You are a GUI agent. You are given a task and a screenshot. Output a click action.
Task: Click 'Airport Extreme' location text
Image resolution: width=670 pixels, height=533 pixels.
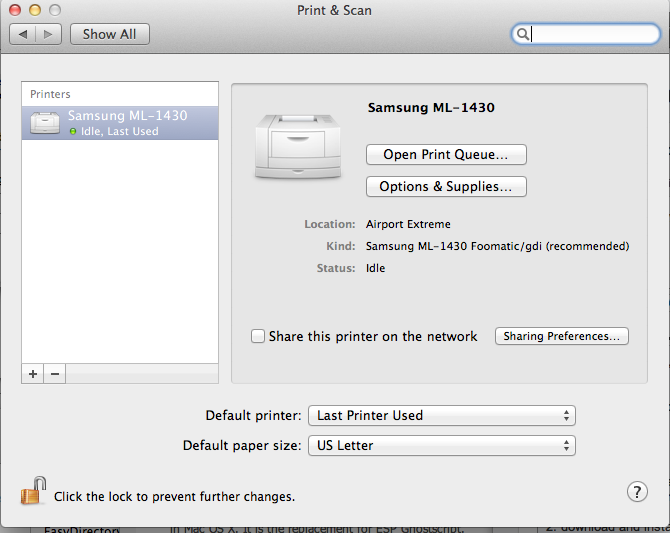pyautogui.click(x=408, y=224)
